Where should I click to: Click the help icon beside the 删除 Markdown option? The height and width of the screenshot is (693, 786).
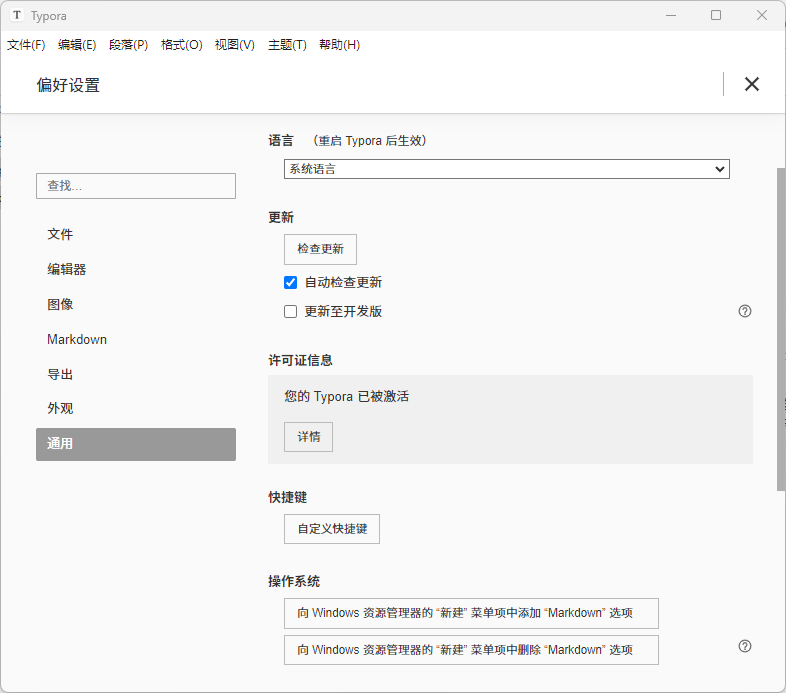pyautogui.click(x=745, y=646)
